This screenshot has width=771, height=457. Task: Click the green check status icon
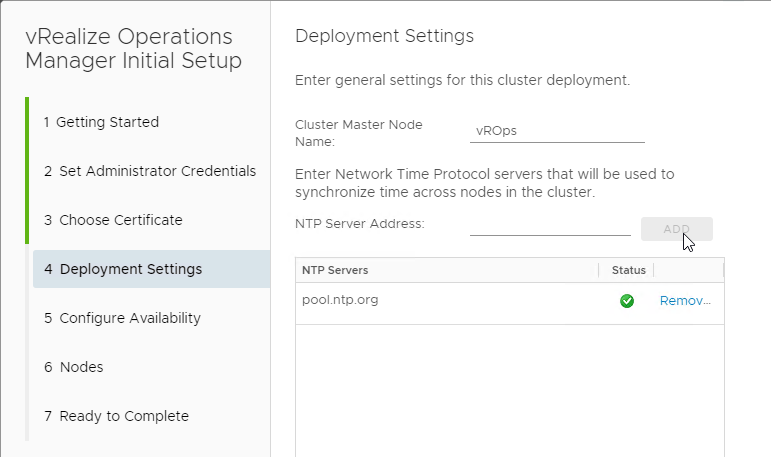tap(627, 301)
